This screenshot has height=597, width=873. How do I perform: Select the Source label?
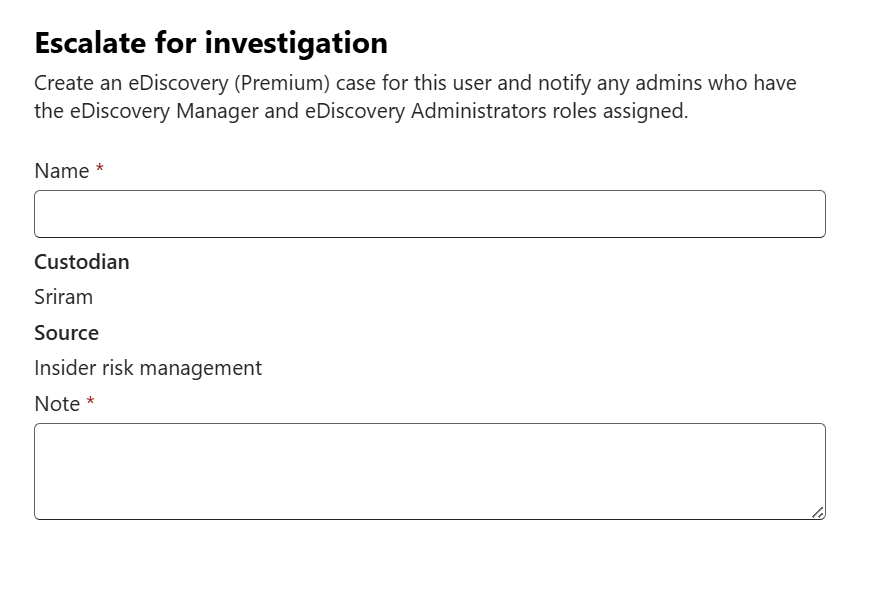66,333
